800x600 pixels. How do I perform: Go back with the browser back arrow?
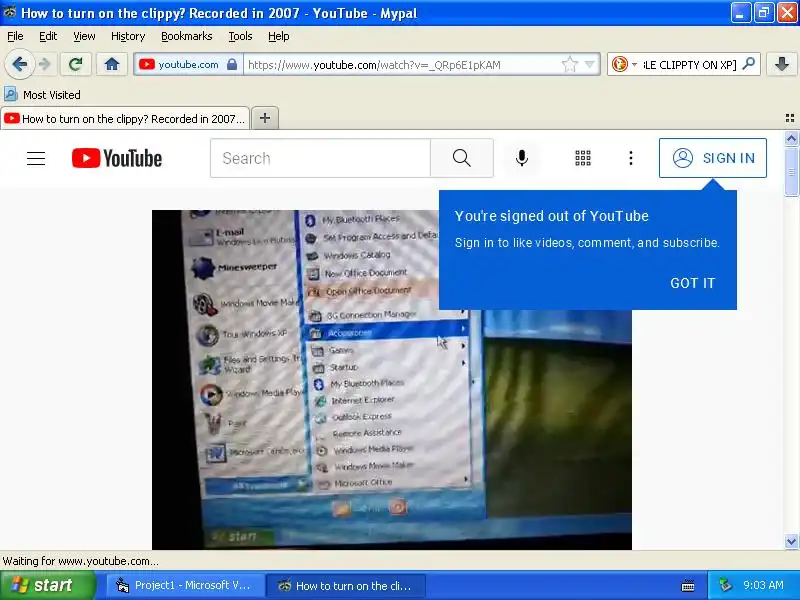pos(20,64)
